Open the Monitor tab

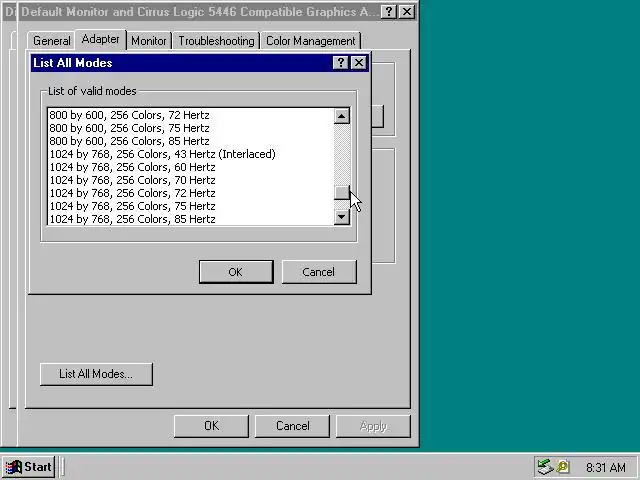(149, 41)
